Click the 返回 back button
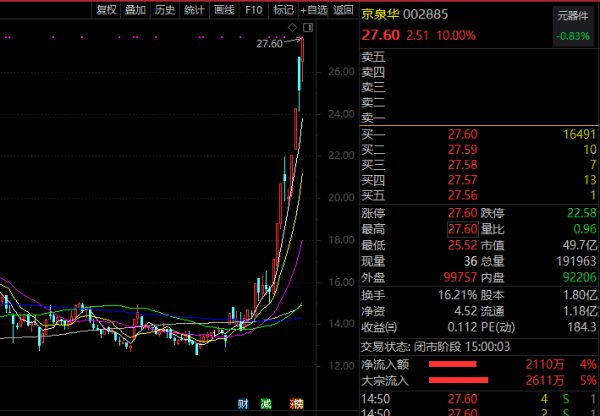Image resolution: width=600 pixels, height=416 pixels. [x=343, y=10]
